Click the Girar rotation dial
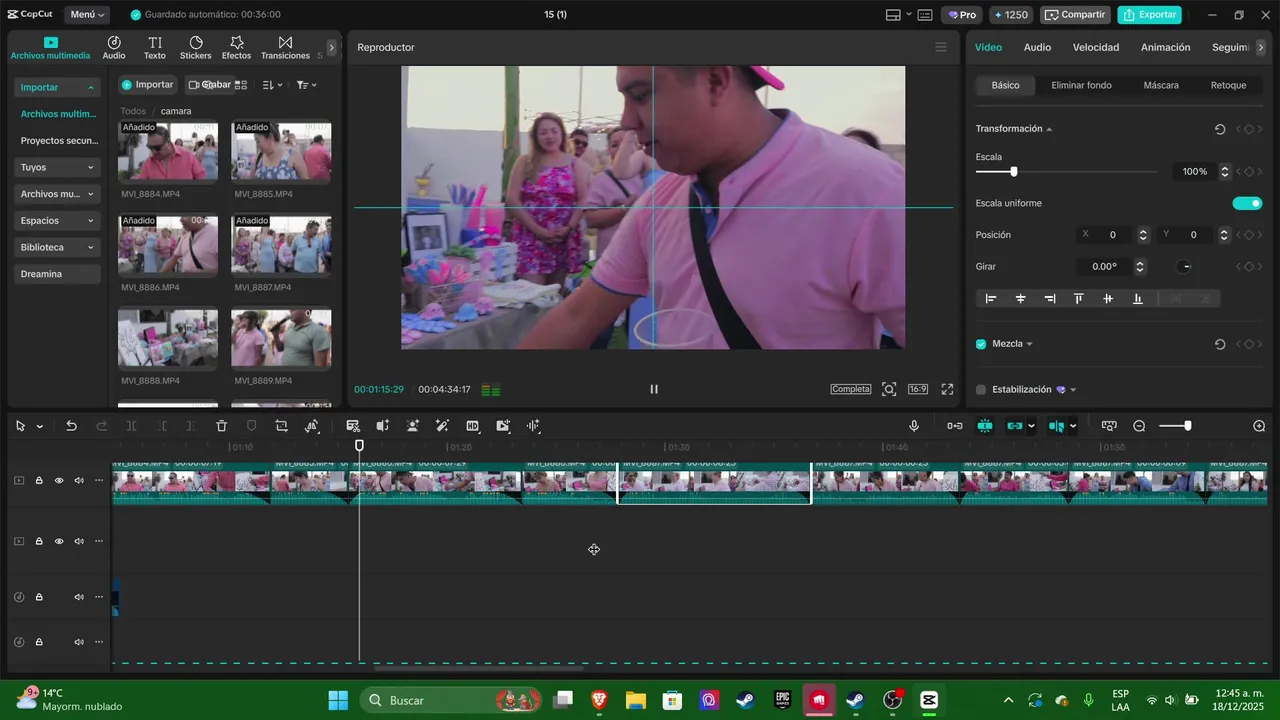The image size is (1280, 720). tap(1185, 267)
